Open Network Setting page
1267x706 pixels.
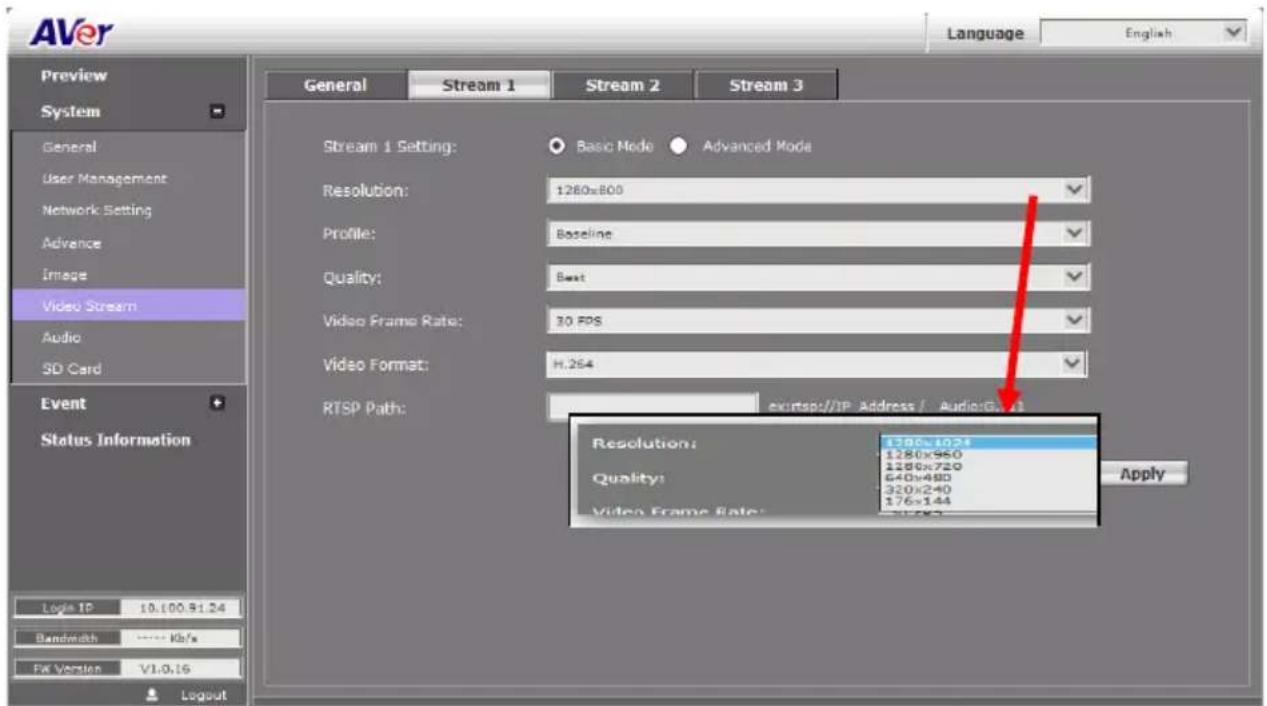click(x=97, y=211)
